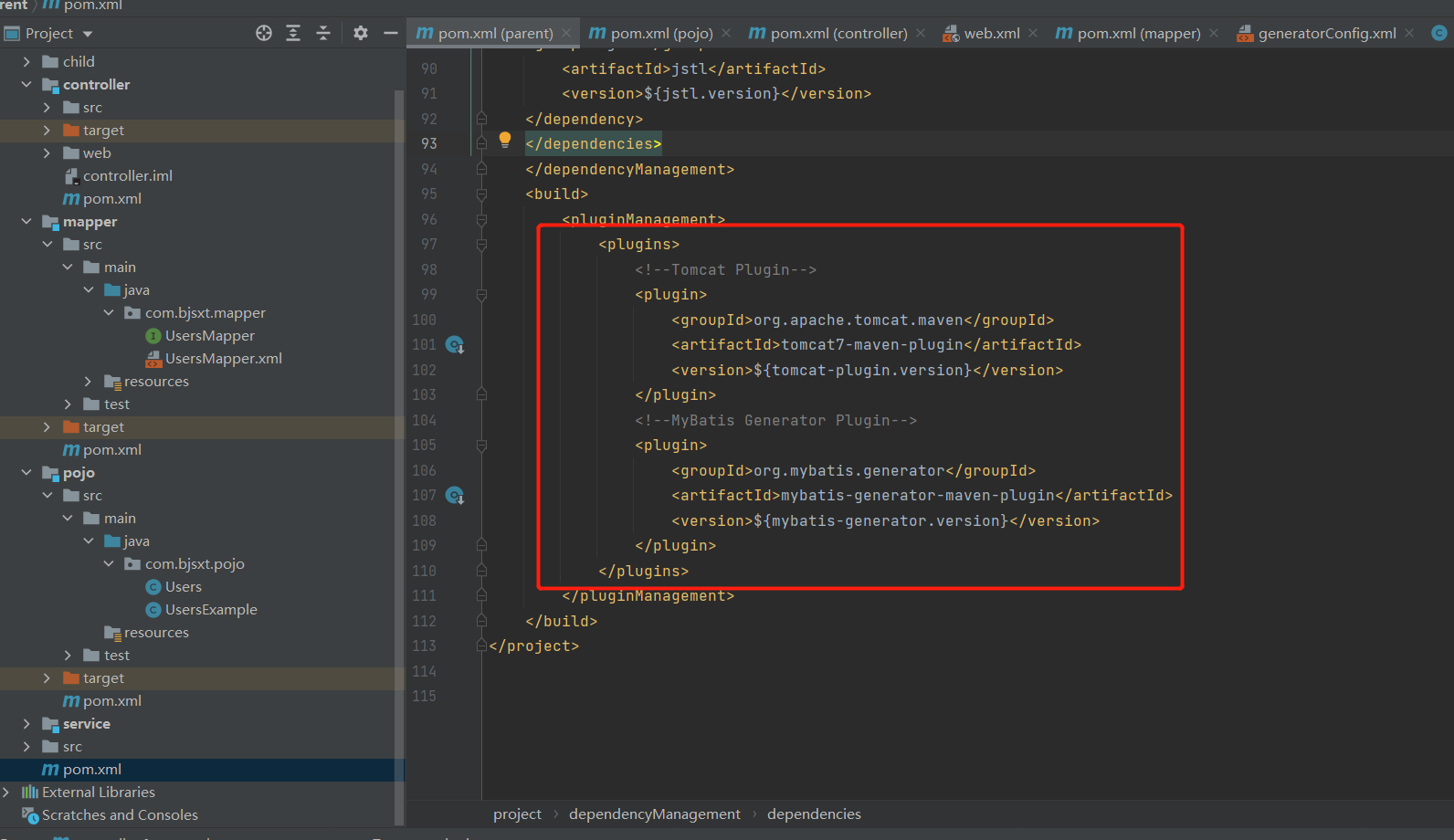Click tomcat7-maven-plugin artifactId text
The height and width of the screenshot is (840, 1454).
871,345
